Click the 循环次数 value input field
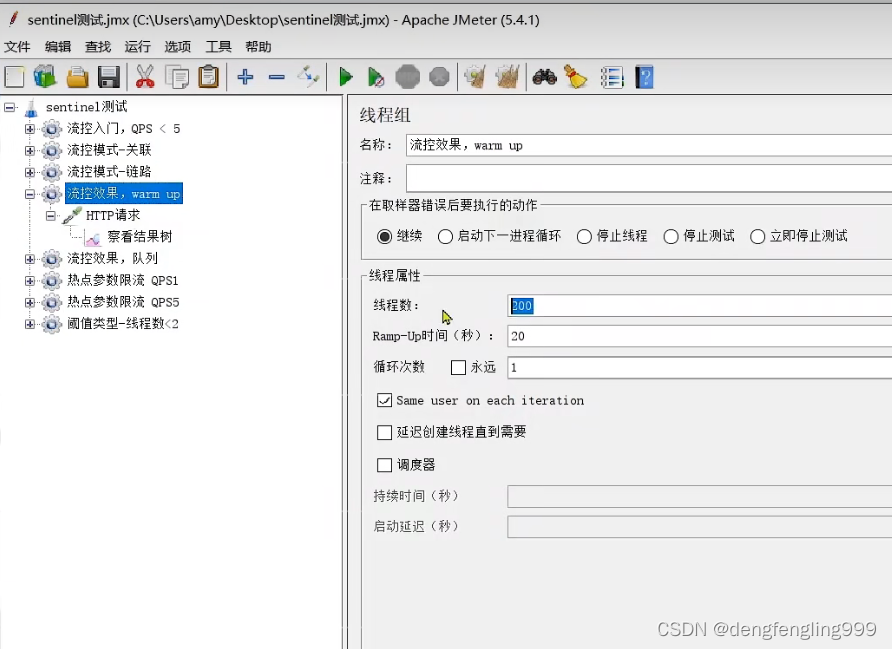 pyautogui.click(x=700, y=367)
